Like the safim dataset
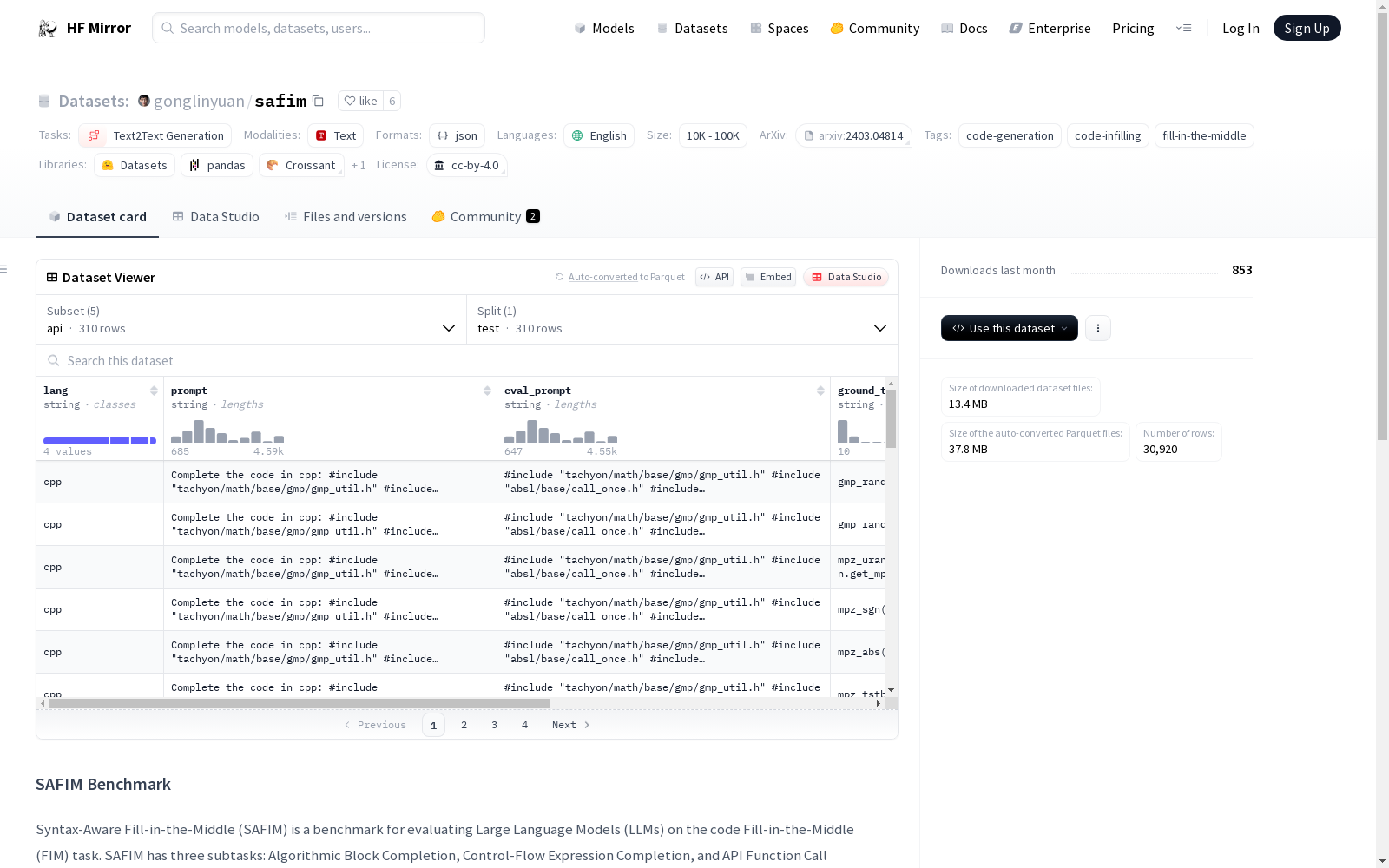 point(360,101)
